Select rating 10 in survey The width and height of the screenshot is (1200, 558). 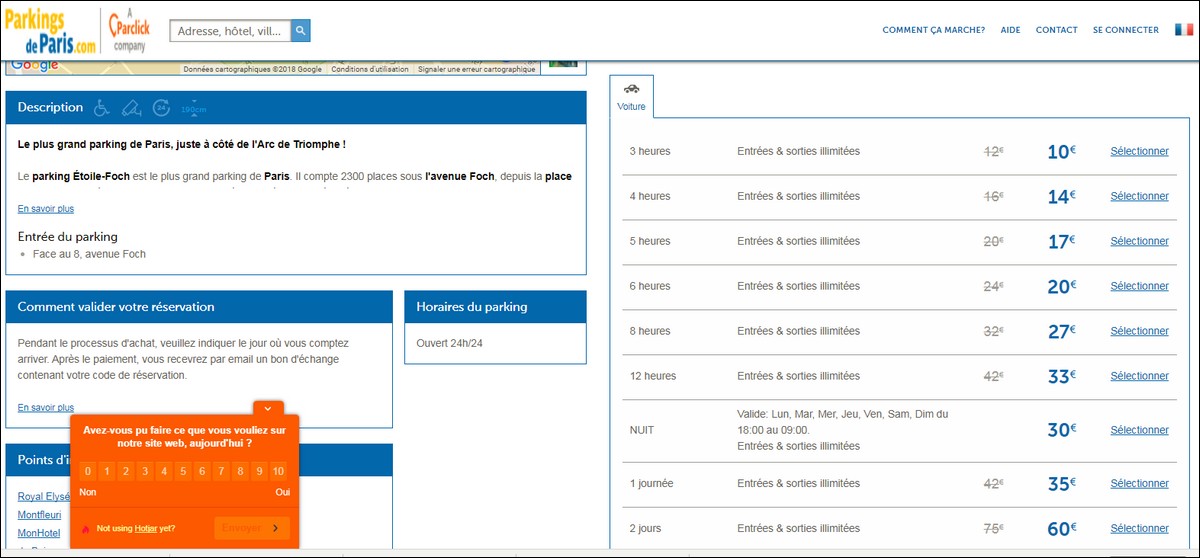tap(278, 471)
